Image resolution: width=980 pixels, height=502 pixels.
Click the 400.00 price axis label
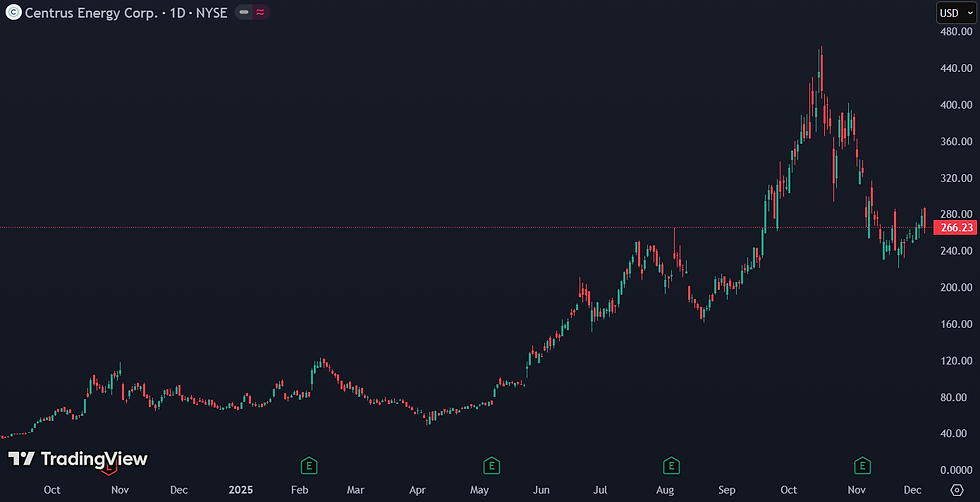956,104
